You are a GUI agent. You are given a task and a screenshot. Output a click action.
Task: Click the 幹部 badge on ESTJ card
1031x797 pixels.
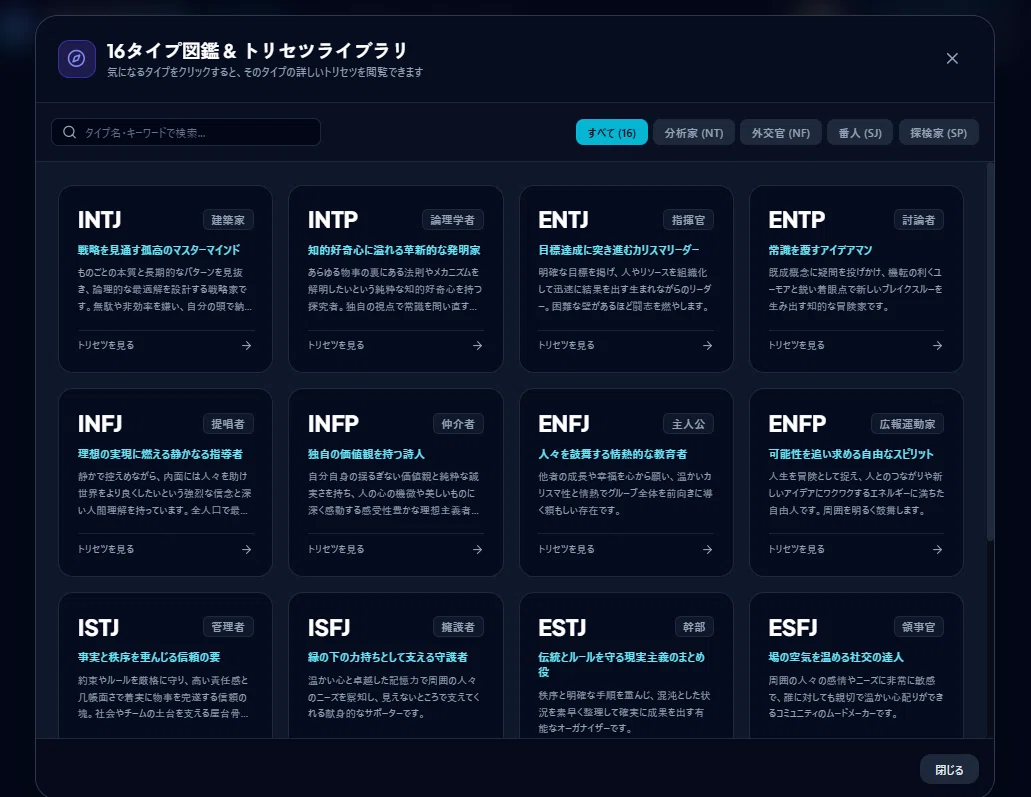(694, 627)
